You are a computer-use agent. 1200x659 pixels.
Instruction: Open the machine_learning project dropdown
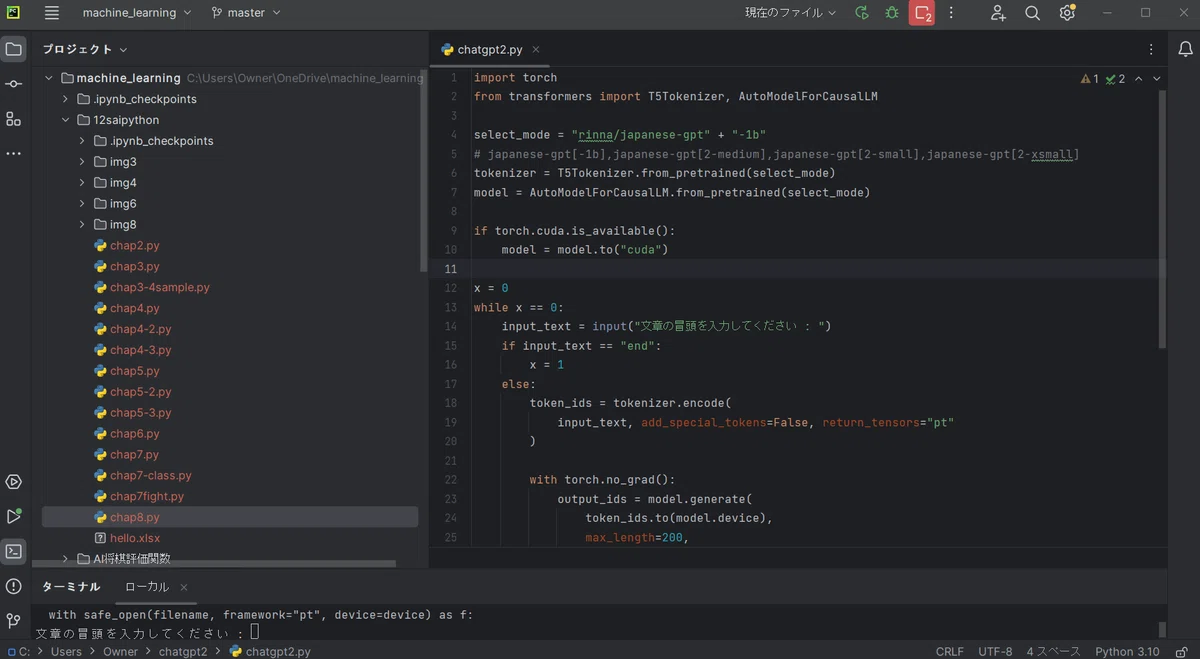click(137, 13)
